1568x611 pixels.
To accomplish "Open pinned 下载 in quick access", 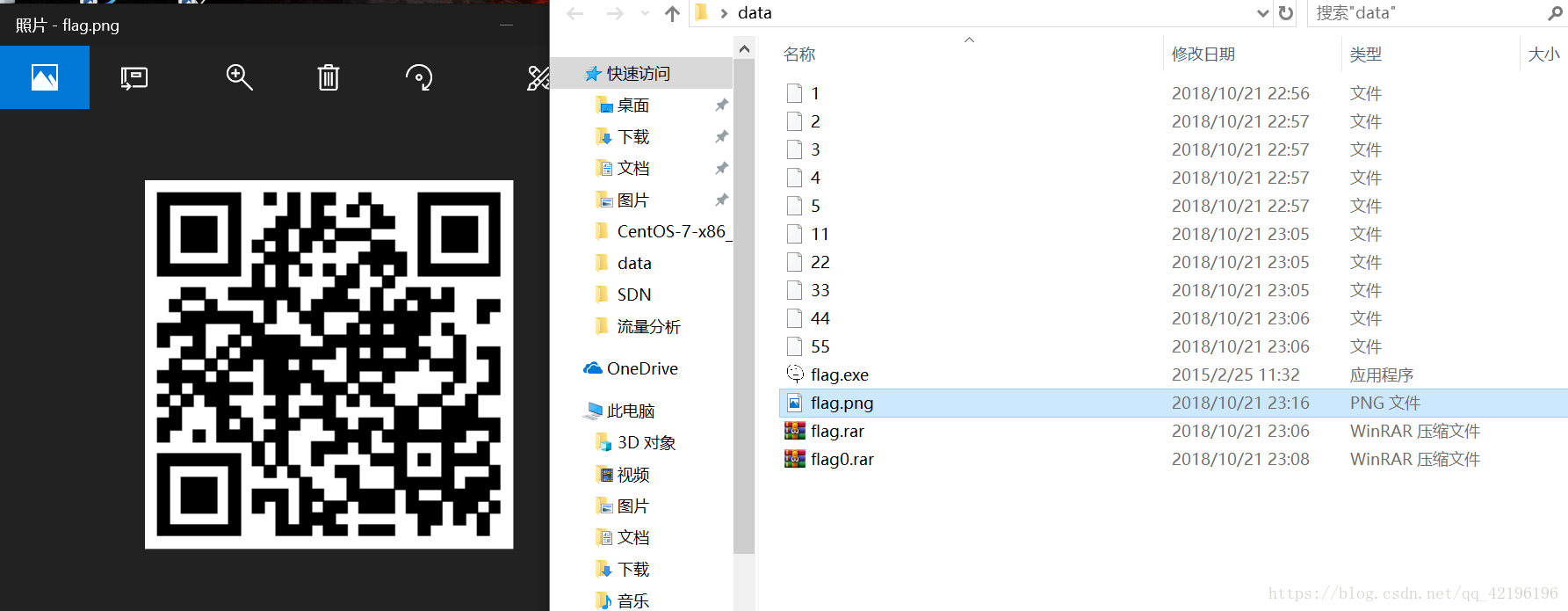I will [633, 137].
